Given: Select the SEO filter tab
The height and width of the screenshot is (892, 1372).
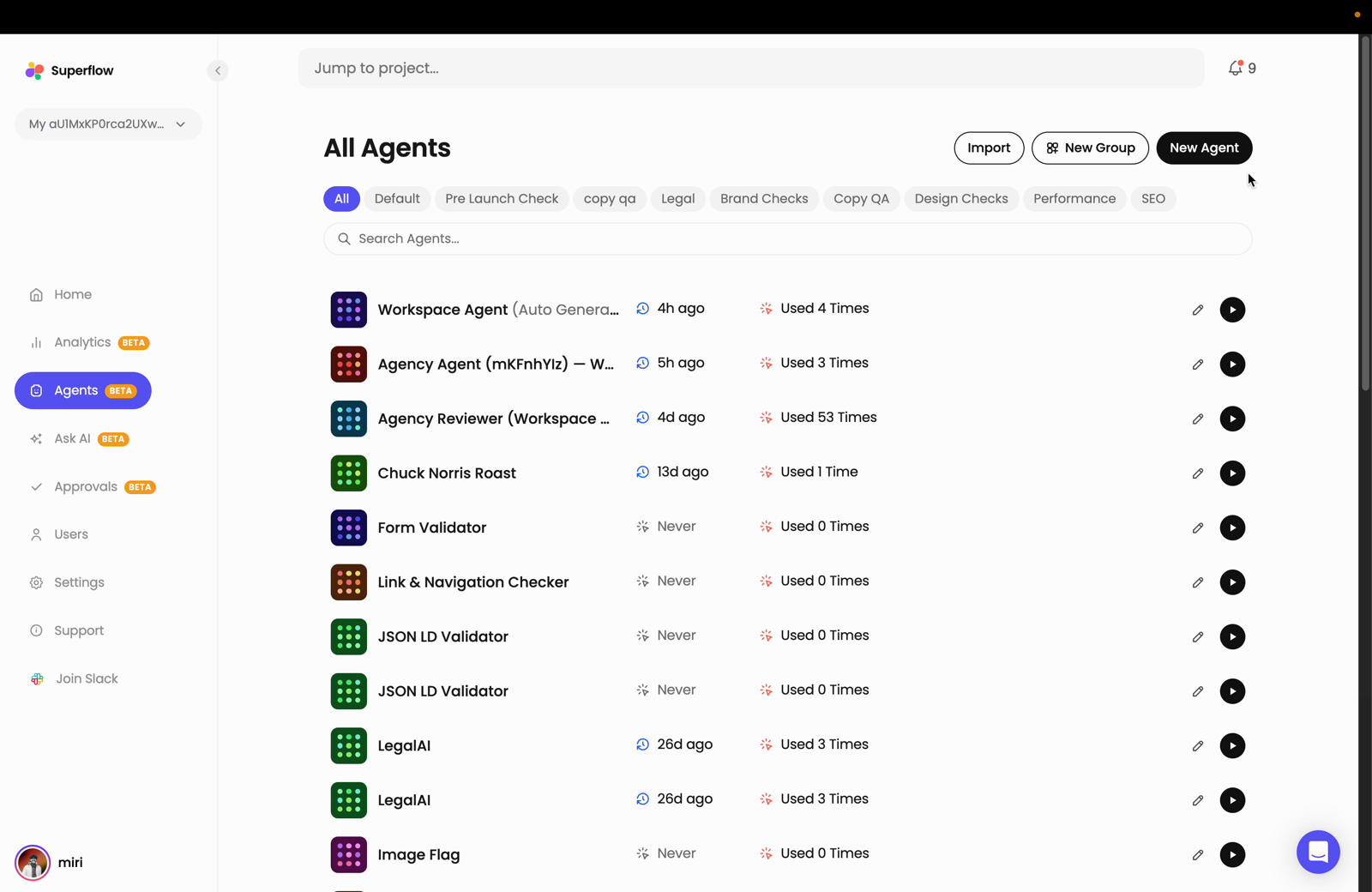Looking at the screenshot, I should (1153, 199).
